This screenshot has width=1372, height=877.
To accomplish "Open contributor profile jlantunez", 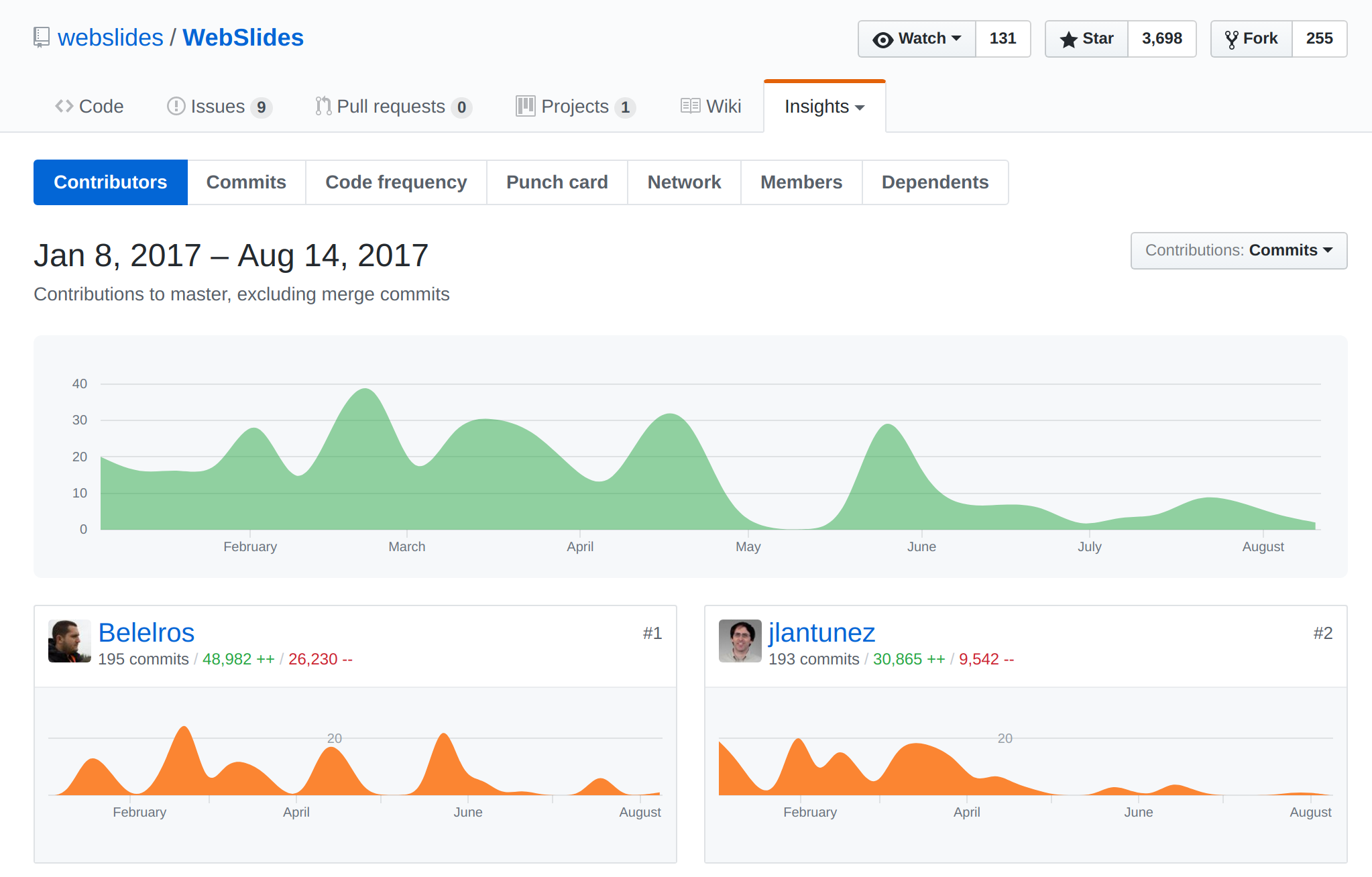I will click(x=822, y=632).
